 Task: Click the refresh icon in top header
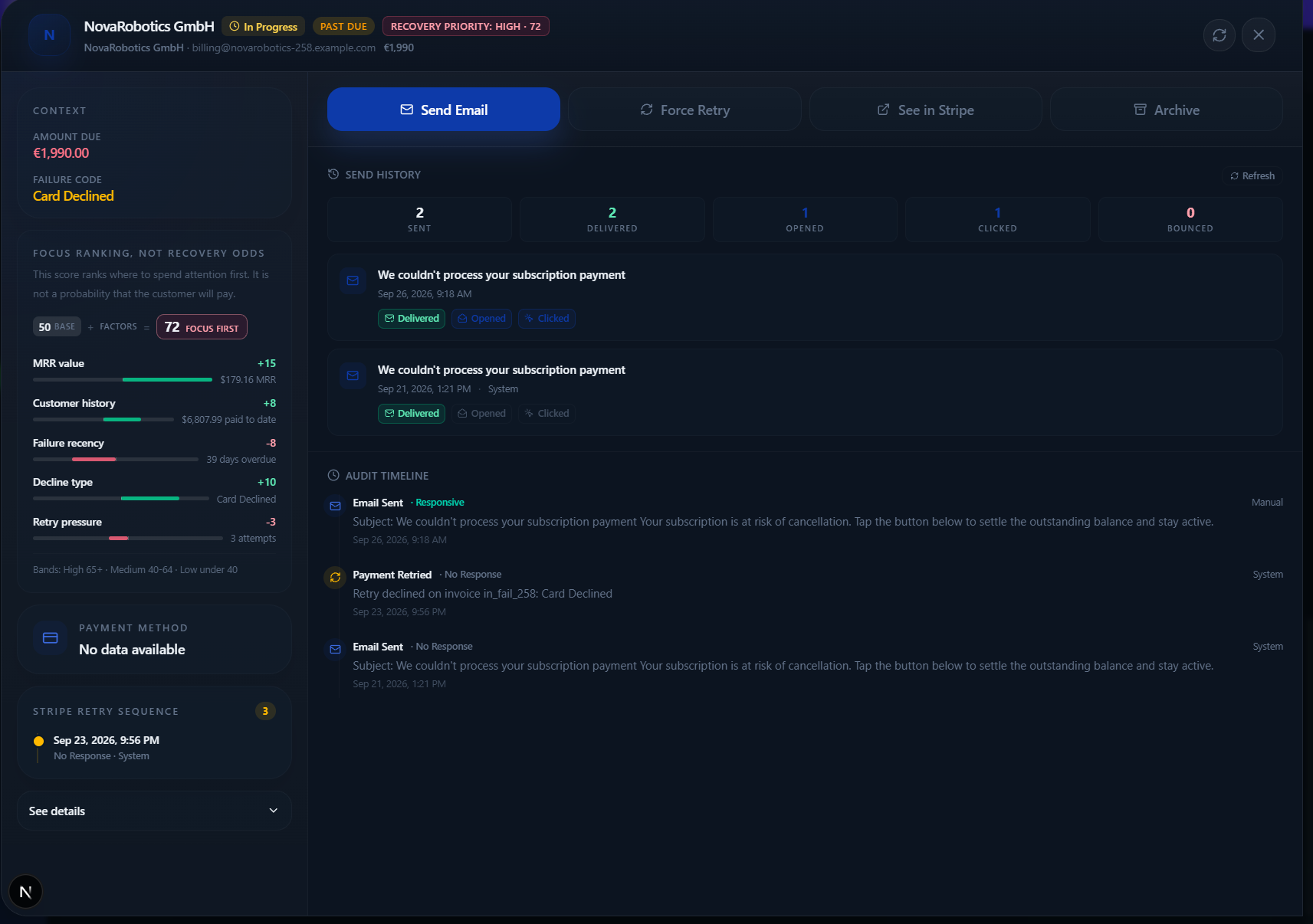(1219, 35)
